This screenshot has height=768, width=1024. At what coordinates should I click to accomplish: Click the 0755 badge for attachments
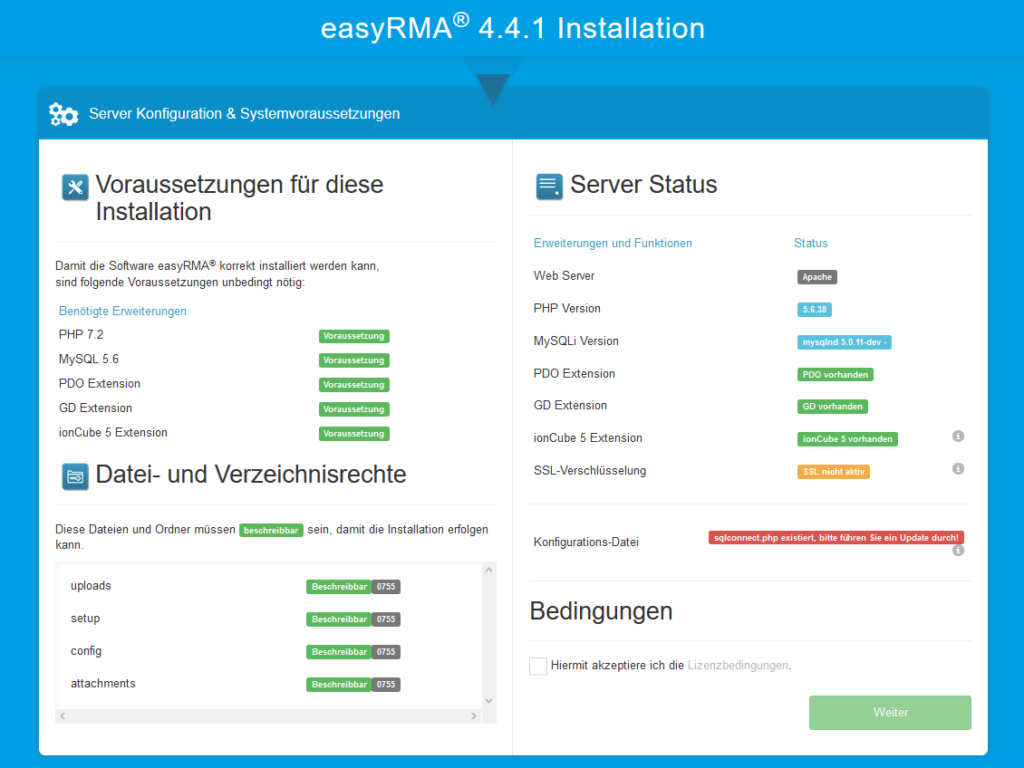point(386,685)
